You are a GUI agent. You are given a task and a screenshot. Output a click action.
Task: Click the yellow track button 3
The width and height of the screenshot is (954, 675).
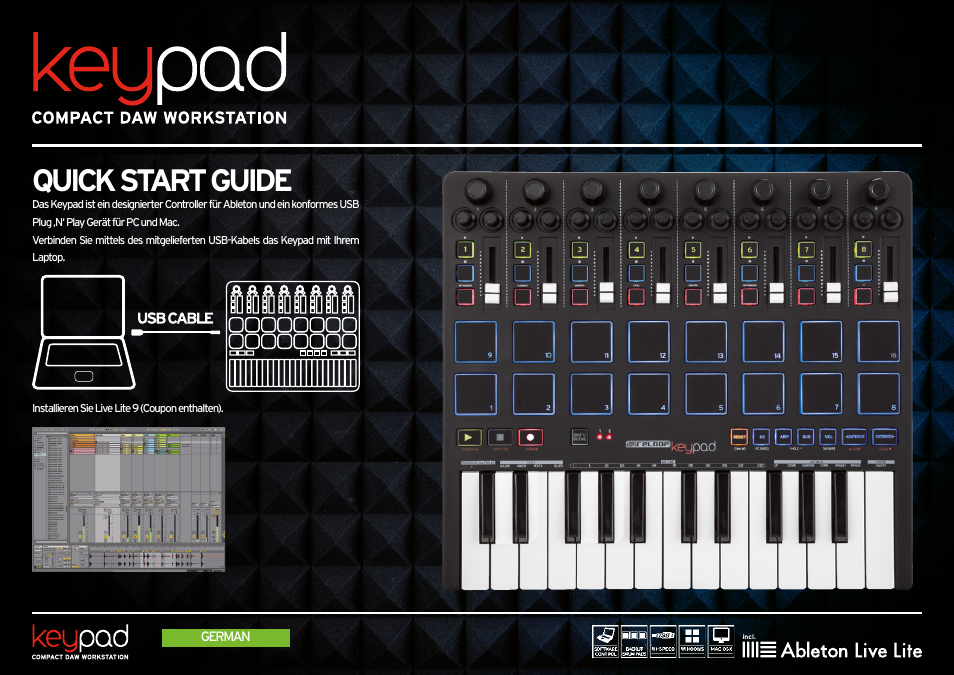coord(579,249)
